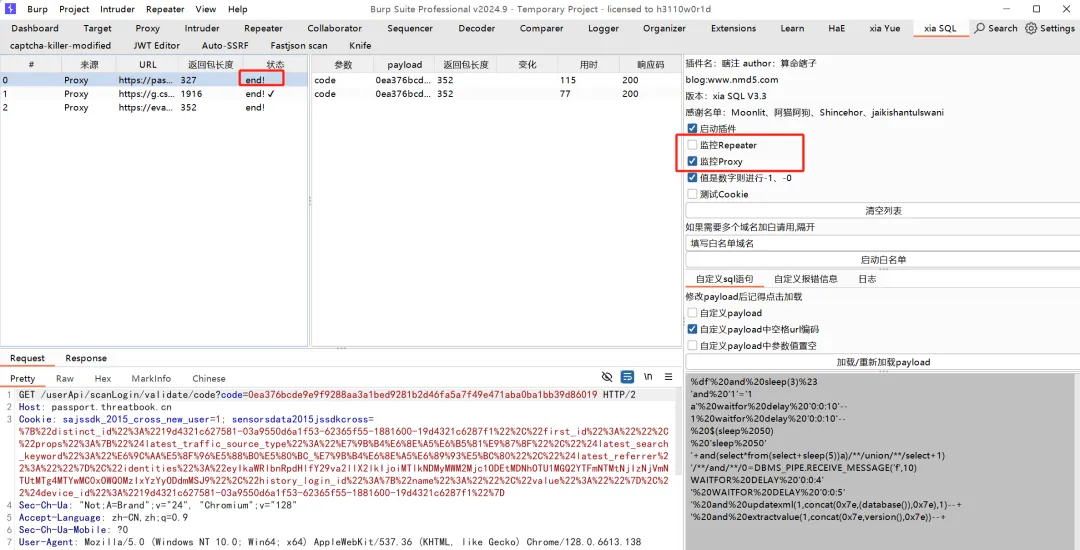Select payload result row with 115 用时
The image size is (1080, 550).
(x=496, y=80)
